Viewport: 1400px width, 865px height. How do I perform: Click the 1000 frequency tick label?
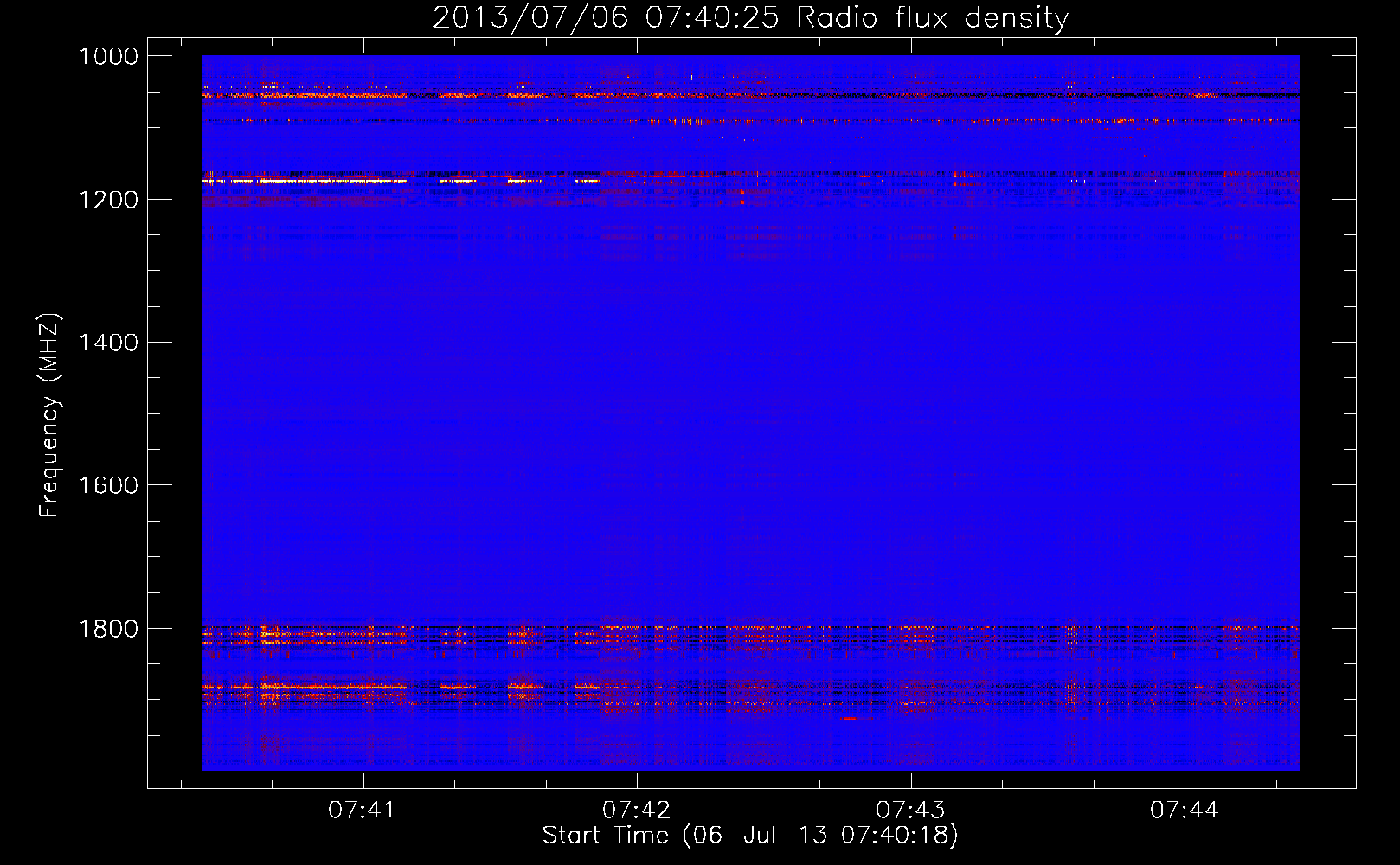pos(109,56)
